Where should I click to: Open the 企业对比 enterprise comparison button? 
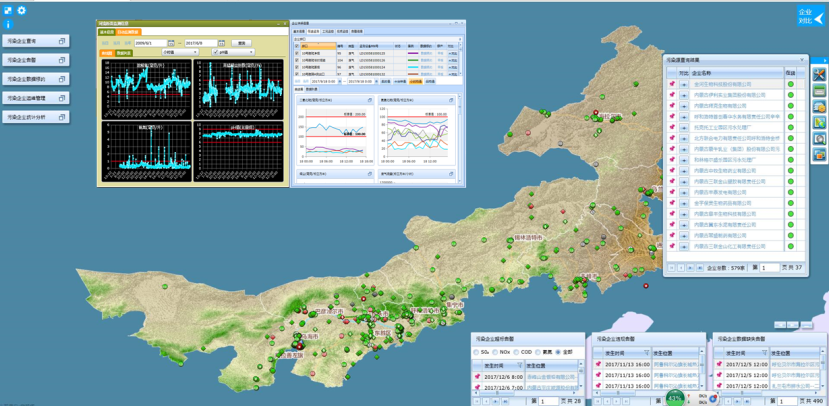[x=811, y=15]
